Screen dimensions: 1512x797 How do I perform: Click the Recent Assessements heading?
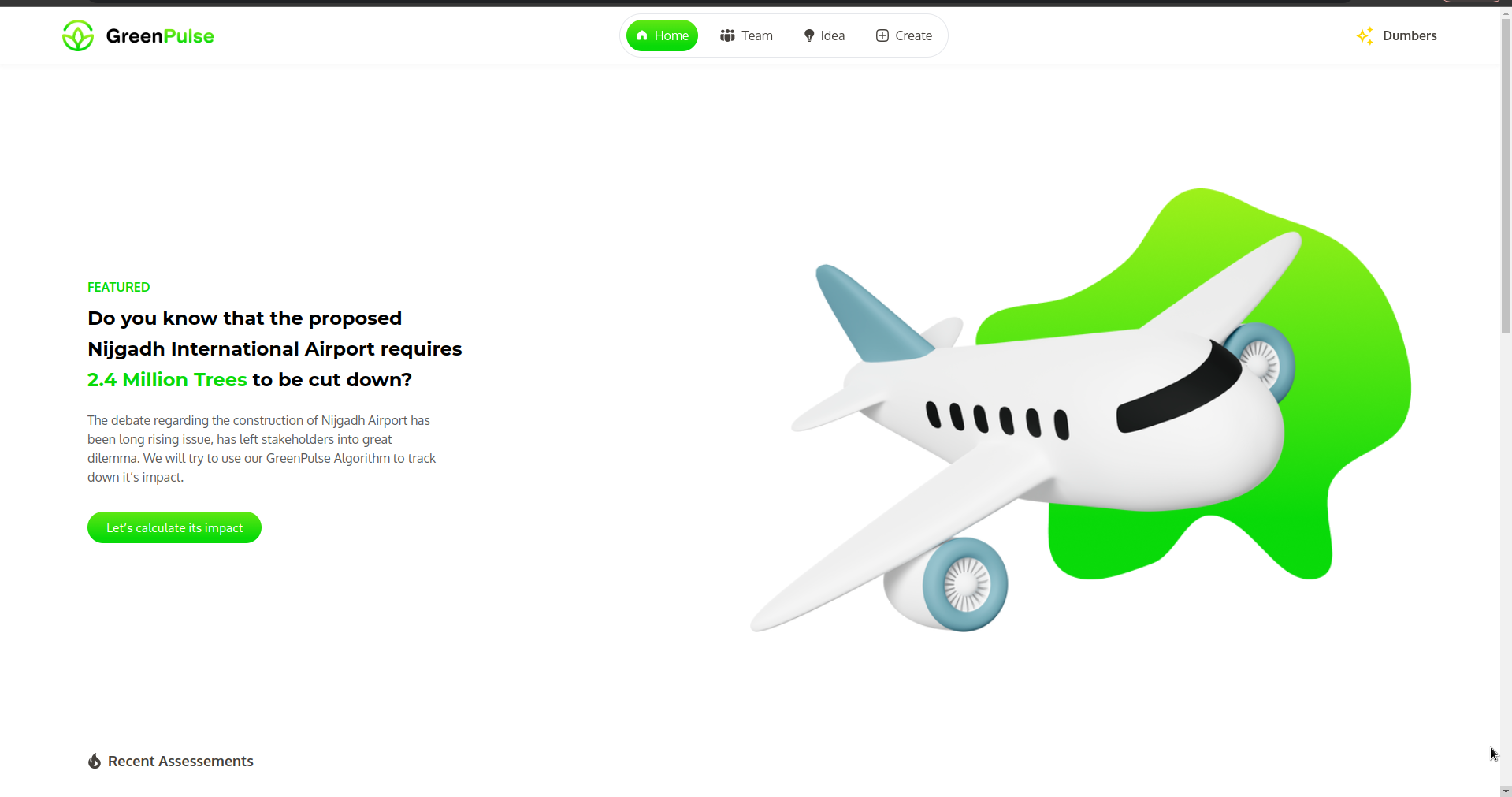click(180, 761)
